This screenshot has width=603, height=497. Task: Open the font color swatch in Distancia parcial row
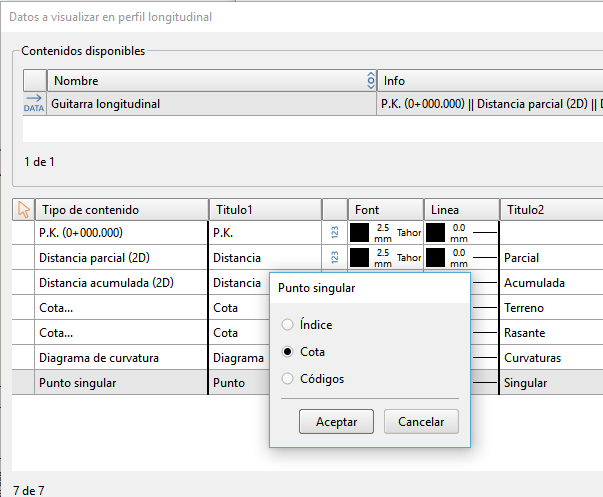coord(359,257)
